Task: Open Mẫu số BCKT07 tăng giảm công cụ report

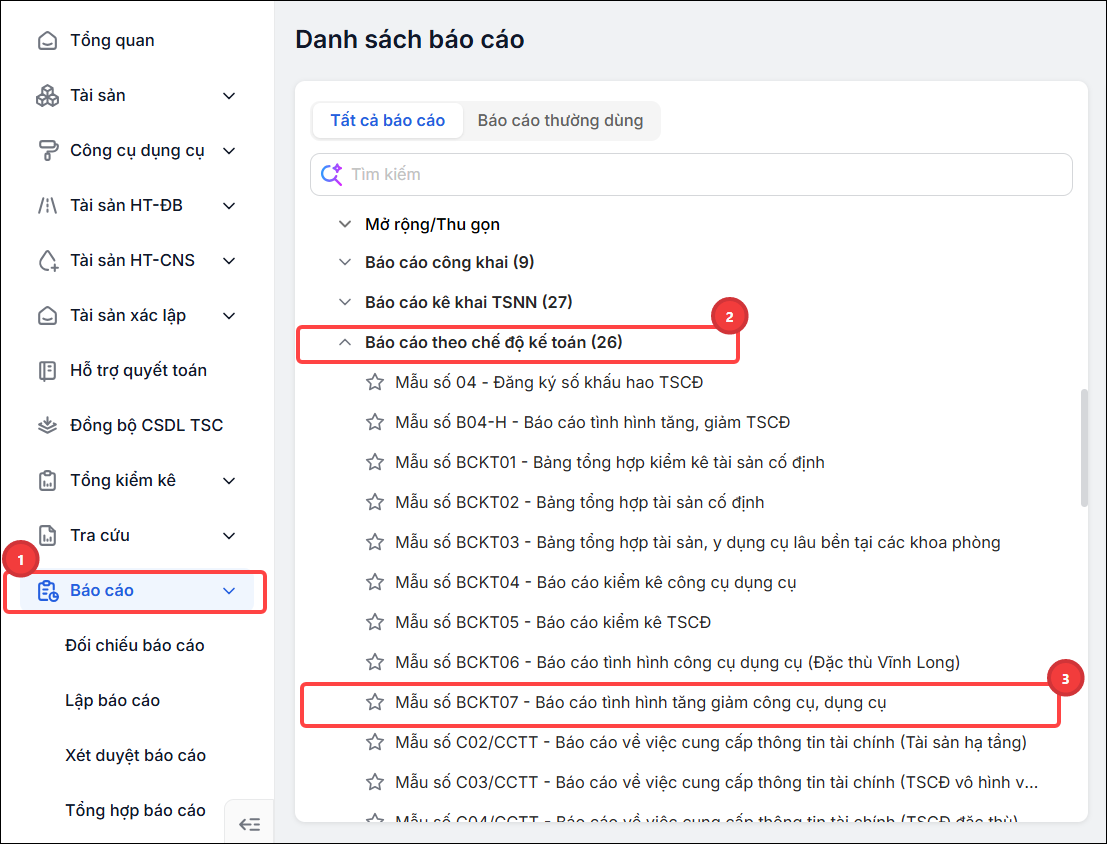Action: coord(640,702)
